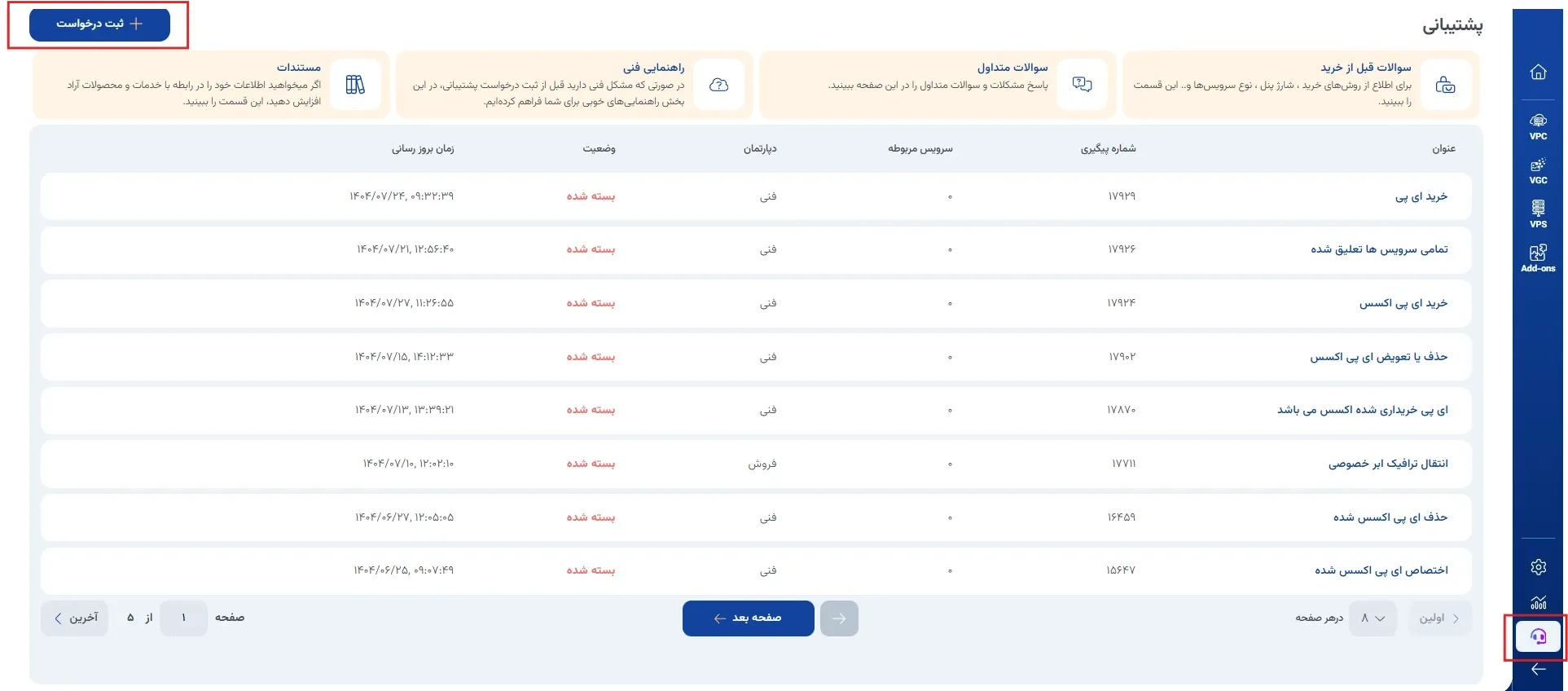
Task: Open the سوالات قبل از خرید card title
Action: pos(1366,68)
